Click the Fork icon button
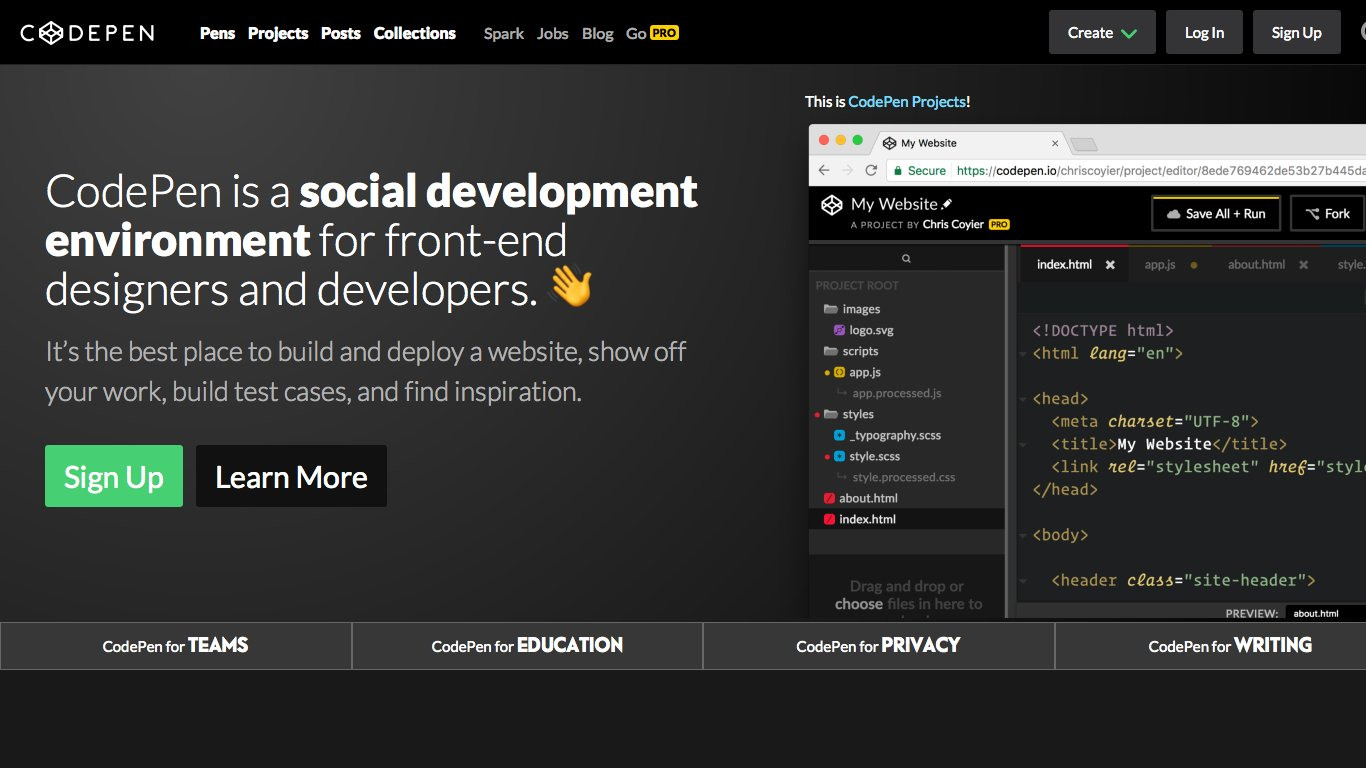This screenshot has width=1366, height=768. coord(1313,213)
